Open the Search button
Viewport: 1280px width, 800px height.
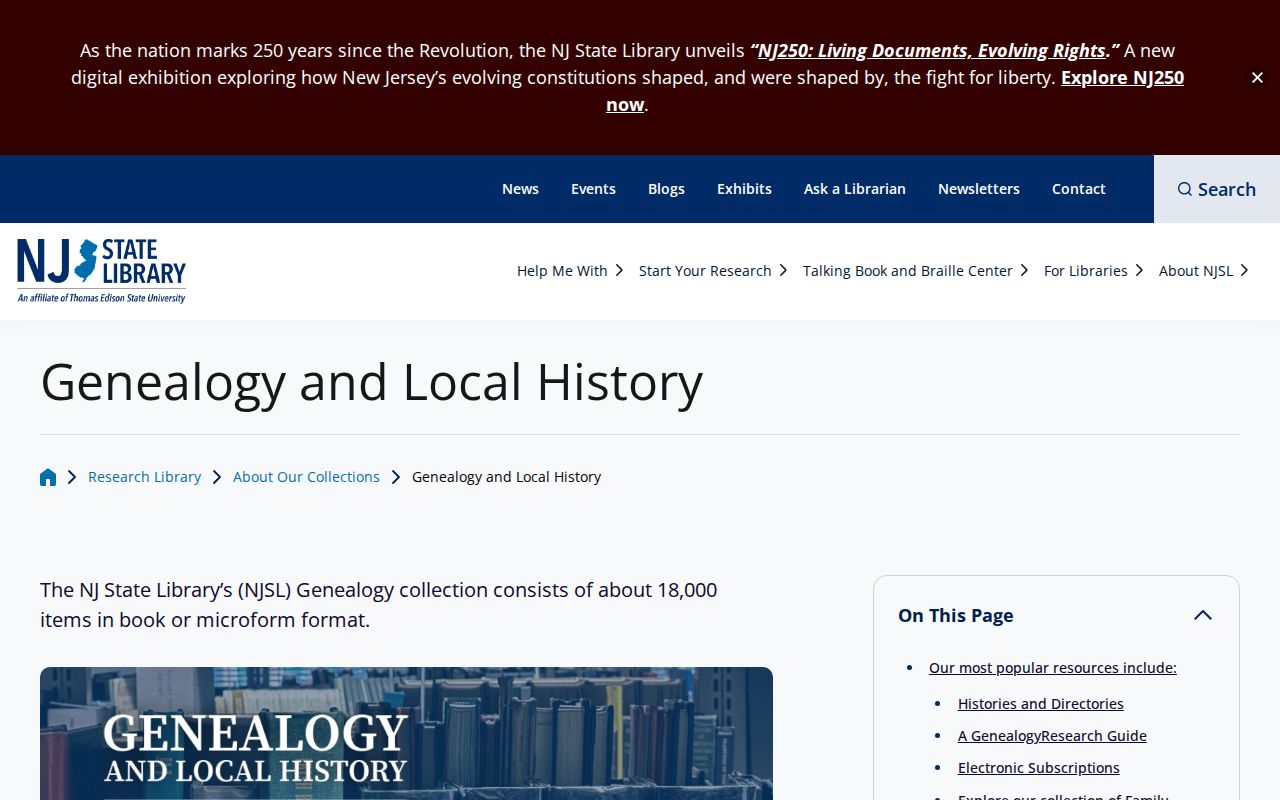(x=1217, y=189)
